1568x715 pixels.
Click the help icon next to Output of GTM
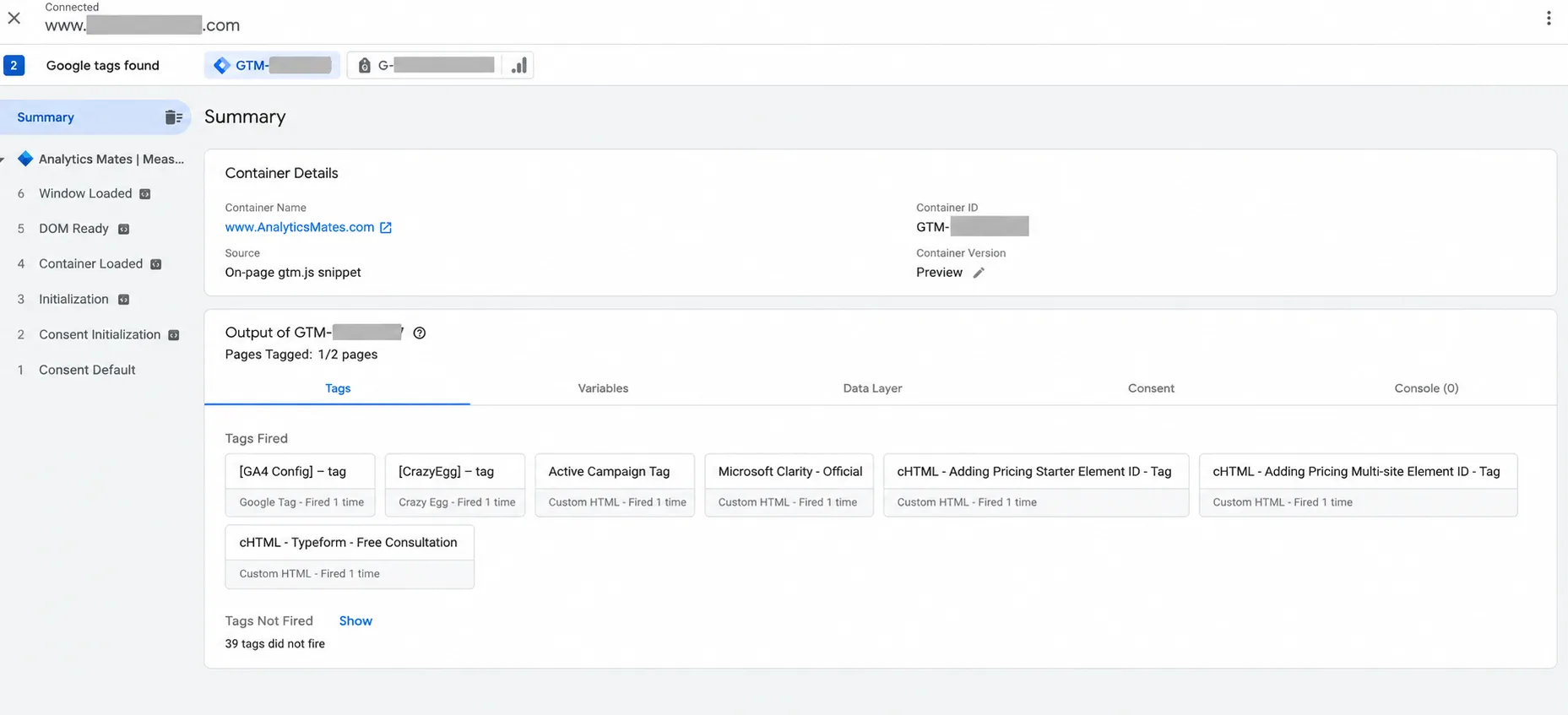[419, 333]
